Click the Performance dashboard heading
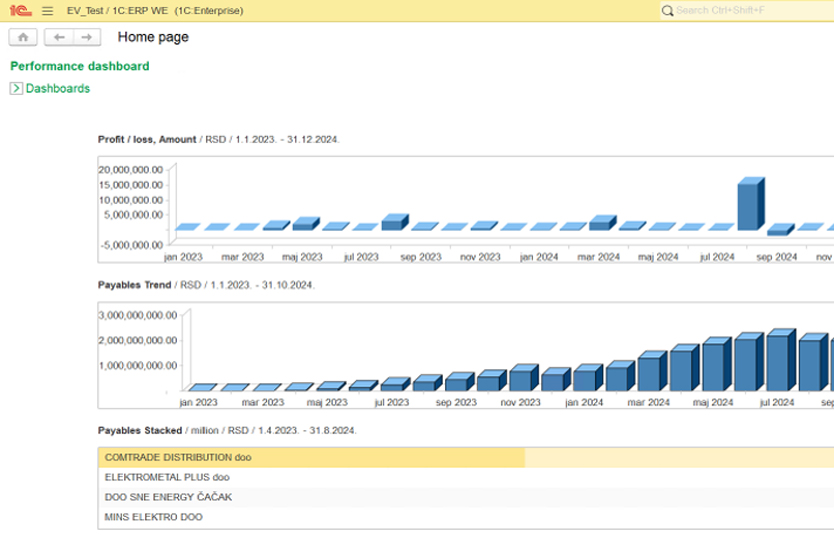 click(x=80, y=66)
